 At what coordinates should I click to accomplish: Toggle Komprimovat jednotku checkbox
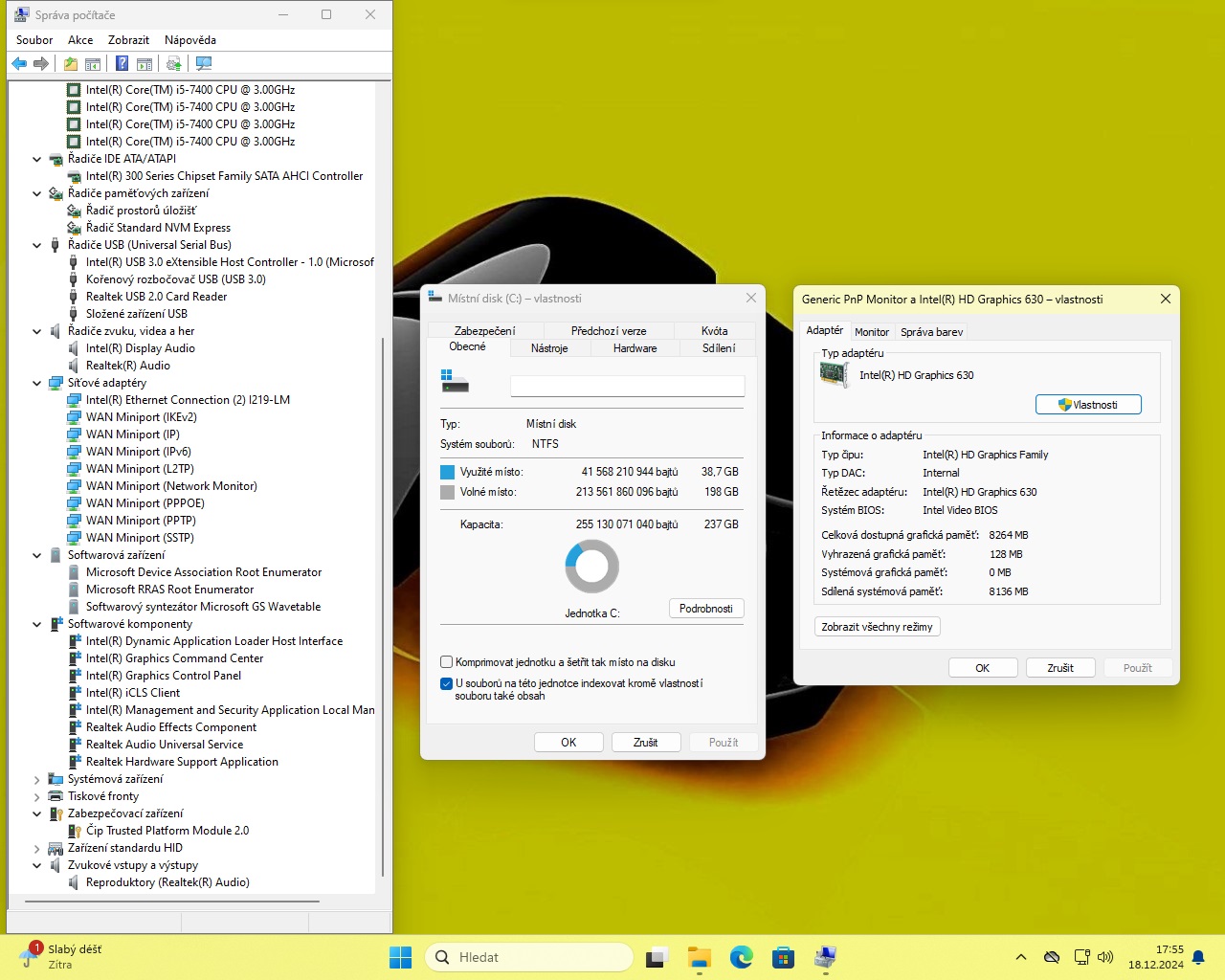click(446, 662)
